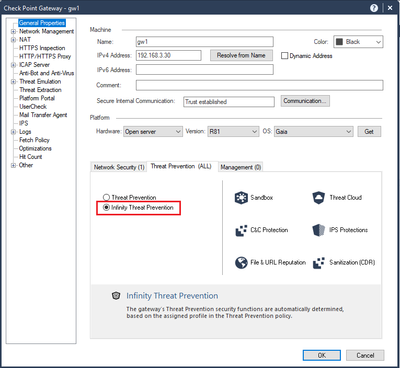Enable the Dynamic Address checkbox
The width and height of the screenshot is (400, 368).
[x=284, y=56]
